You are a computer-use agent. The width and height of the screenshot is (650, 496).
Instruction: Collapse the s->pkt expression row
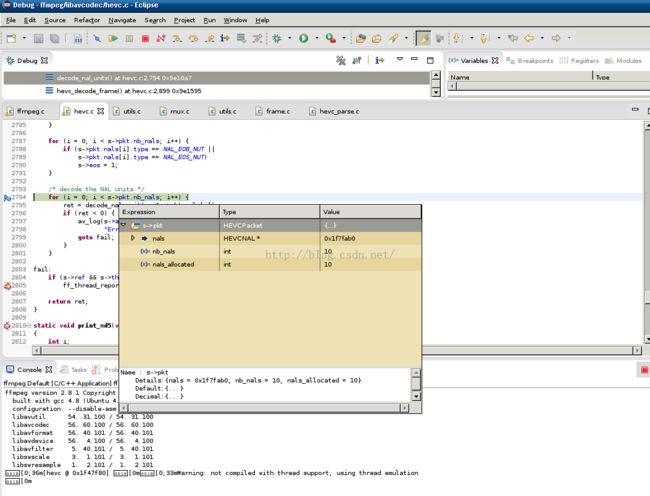click(124, 225)
